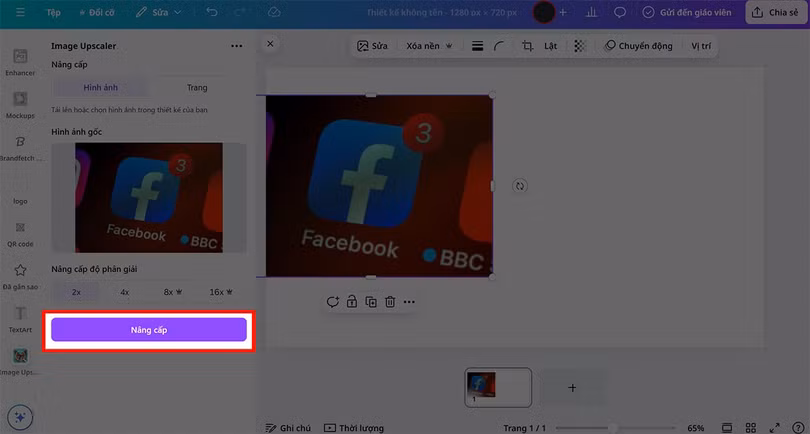Select the 2x resolution option

tap(77, 292)
